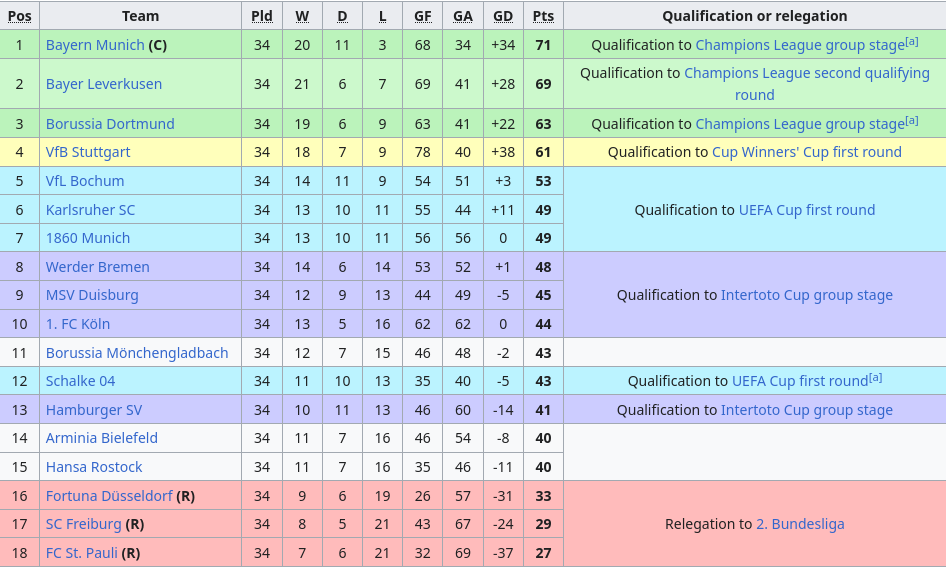Click the Fortuna Düsseldorf link
946x567 pixels.
[x=109, y=496]
